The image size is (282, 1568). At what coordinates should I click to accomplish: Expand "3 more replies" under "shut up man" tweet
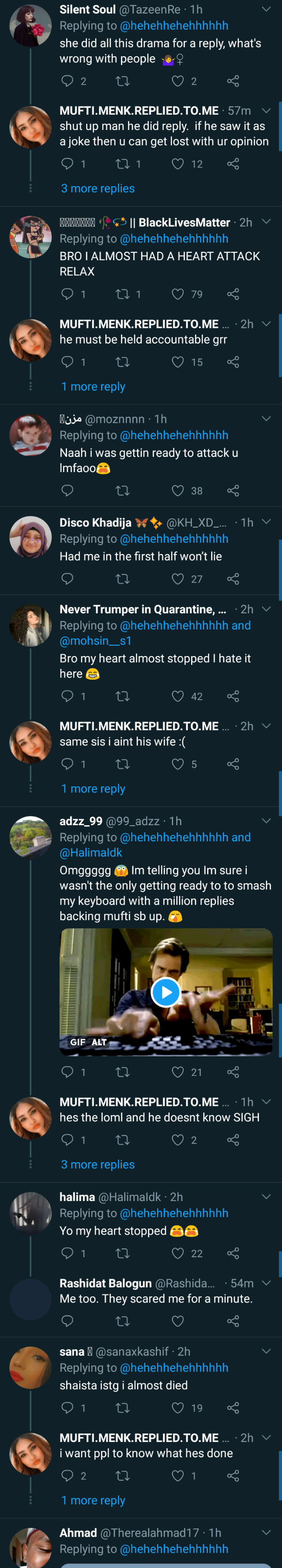(x=98, y=189)
